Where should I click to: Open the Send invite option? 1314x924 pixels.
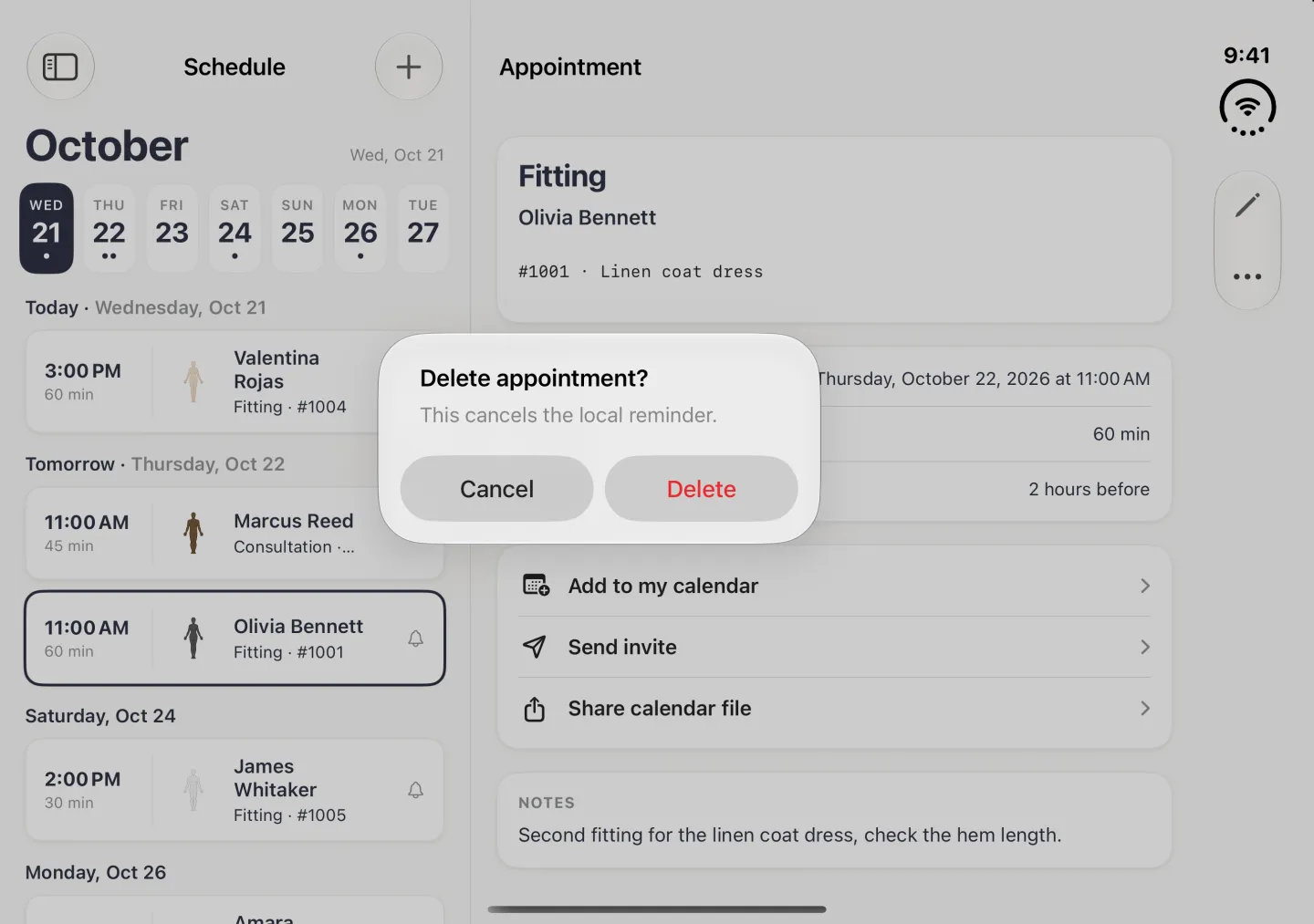[x=834, y=647]
